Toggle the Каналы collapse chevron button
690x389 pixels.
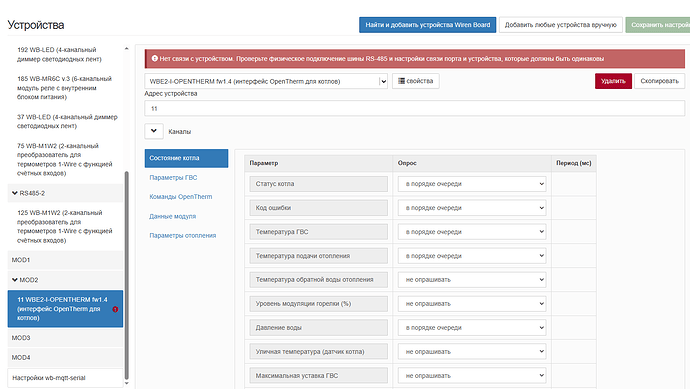pyautogui.click(x=154, y=131)
